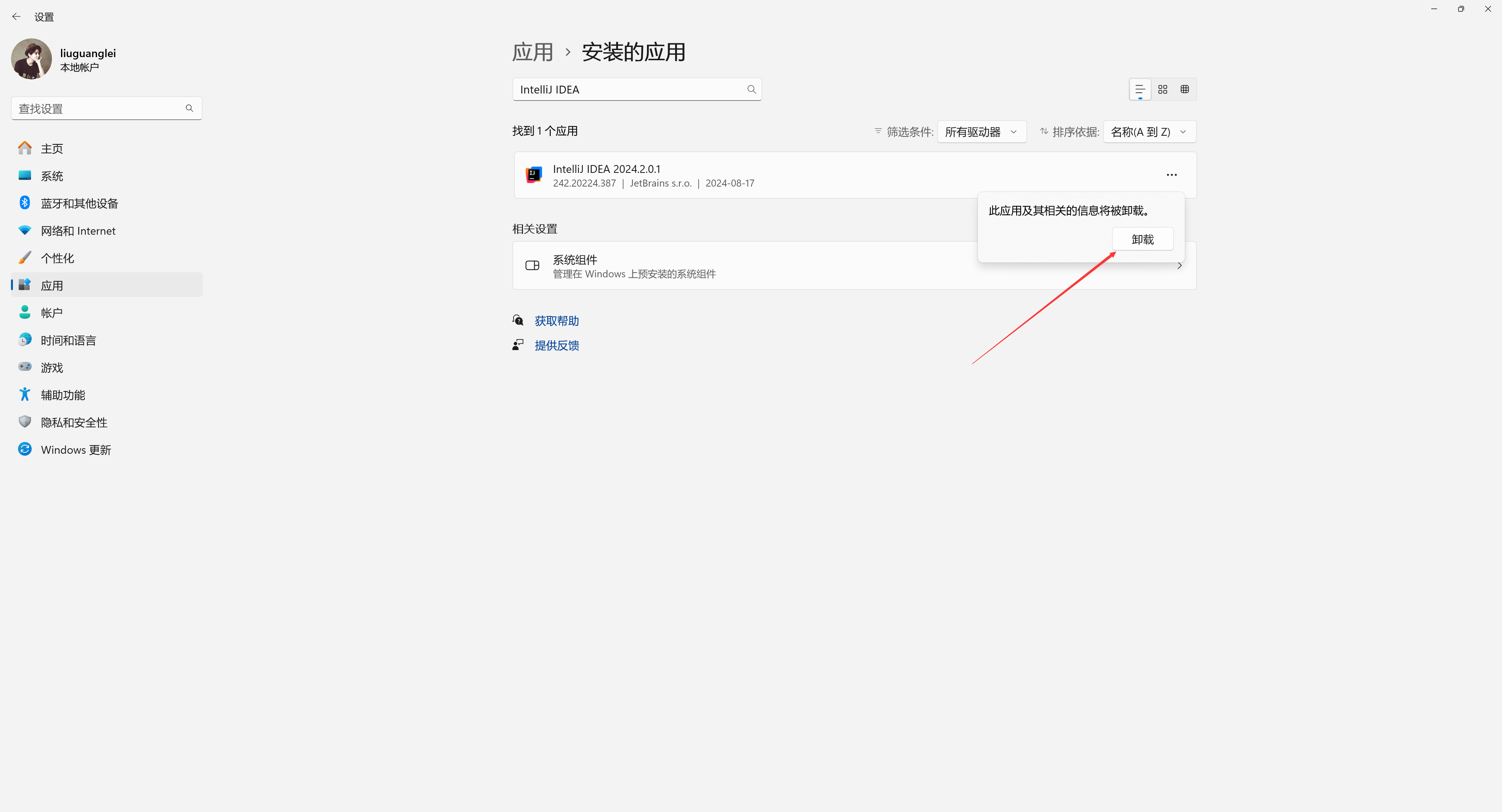Open 获取帮助 link
The height and width of the screenshot is (812, 1502).
pyautogui.click(x=556, y=321)
